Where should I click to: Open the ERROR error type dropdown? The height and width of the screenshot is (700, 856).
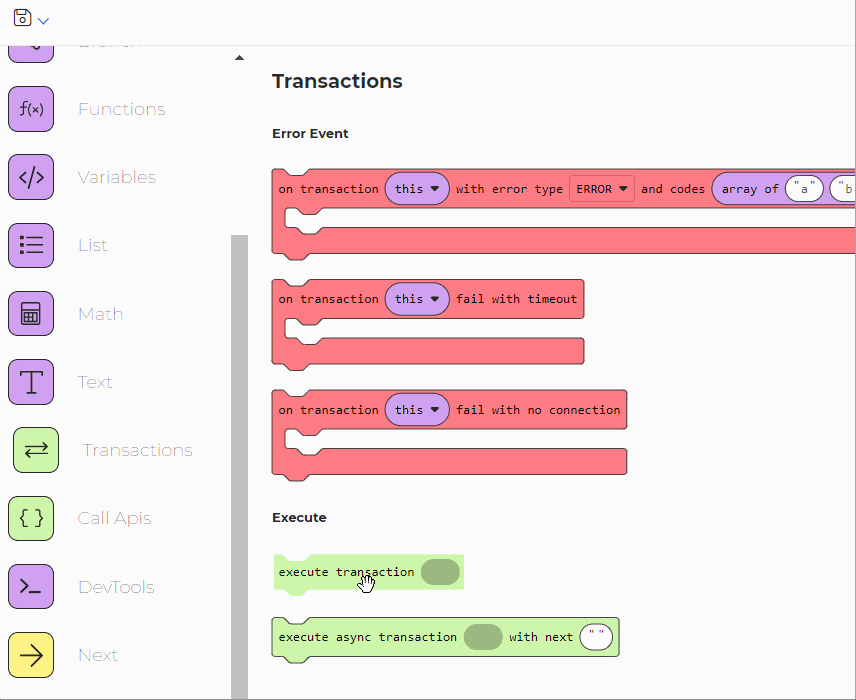pos(602,189)
